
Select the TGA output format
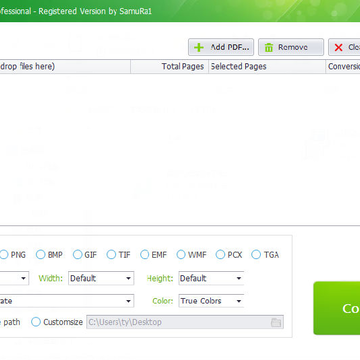click(256, 255)
